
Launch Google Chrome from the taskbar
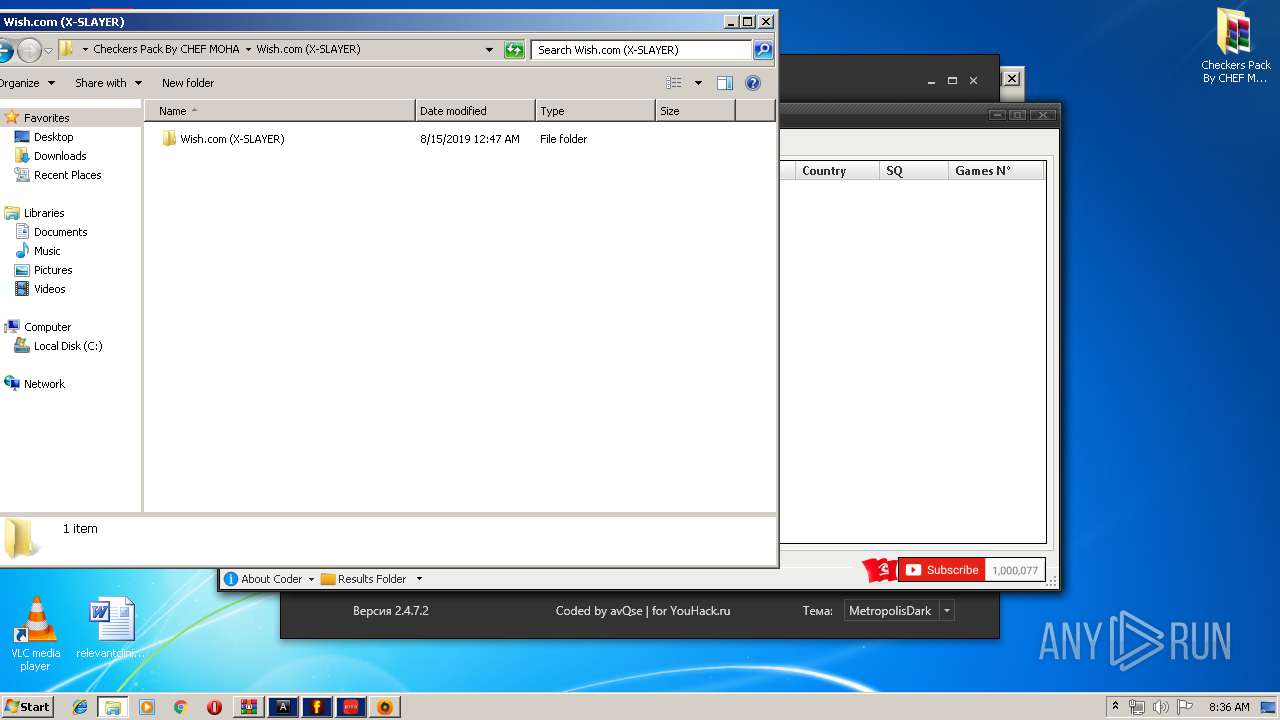[x=180, y=707]
